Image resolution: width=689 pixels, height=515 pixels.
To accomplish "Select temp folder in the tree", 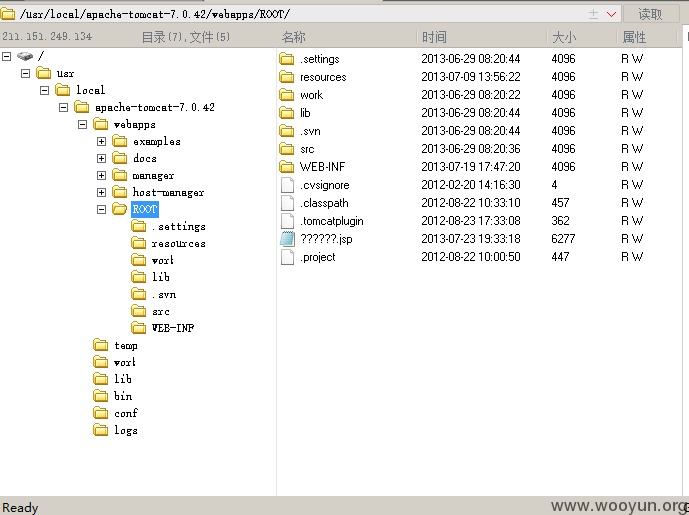I will pos(126,346).
